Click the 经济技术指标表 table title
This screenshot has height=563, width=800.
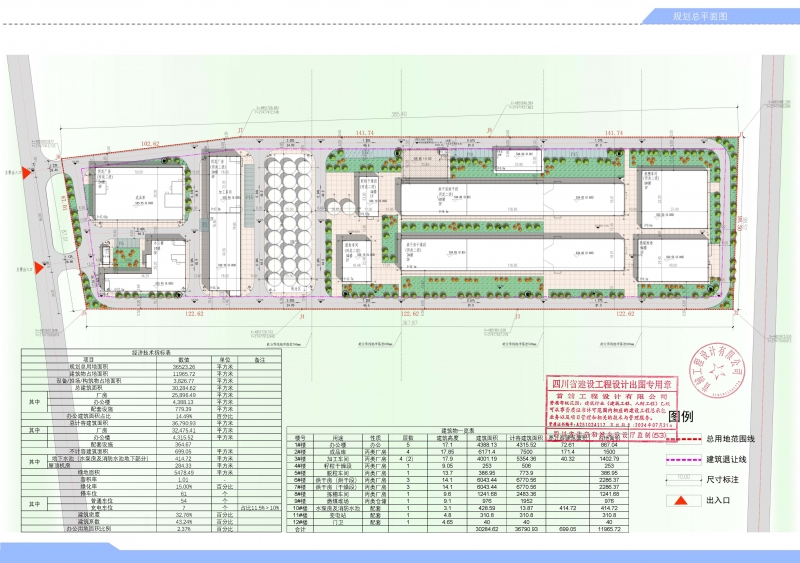(152, 352)
